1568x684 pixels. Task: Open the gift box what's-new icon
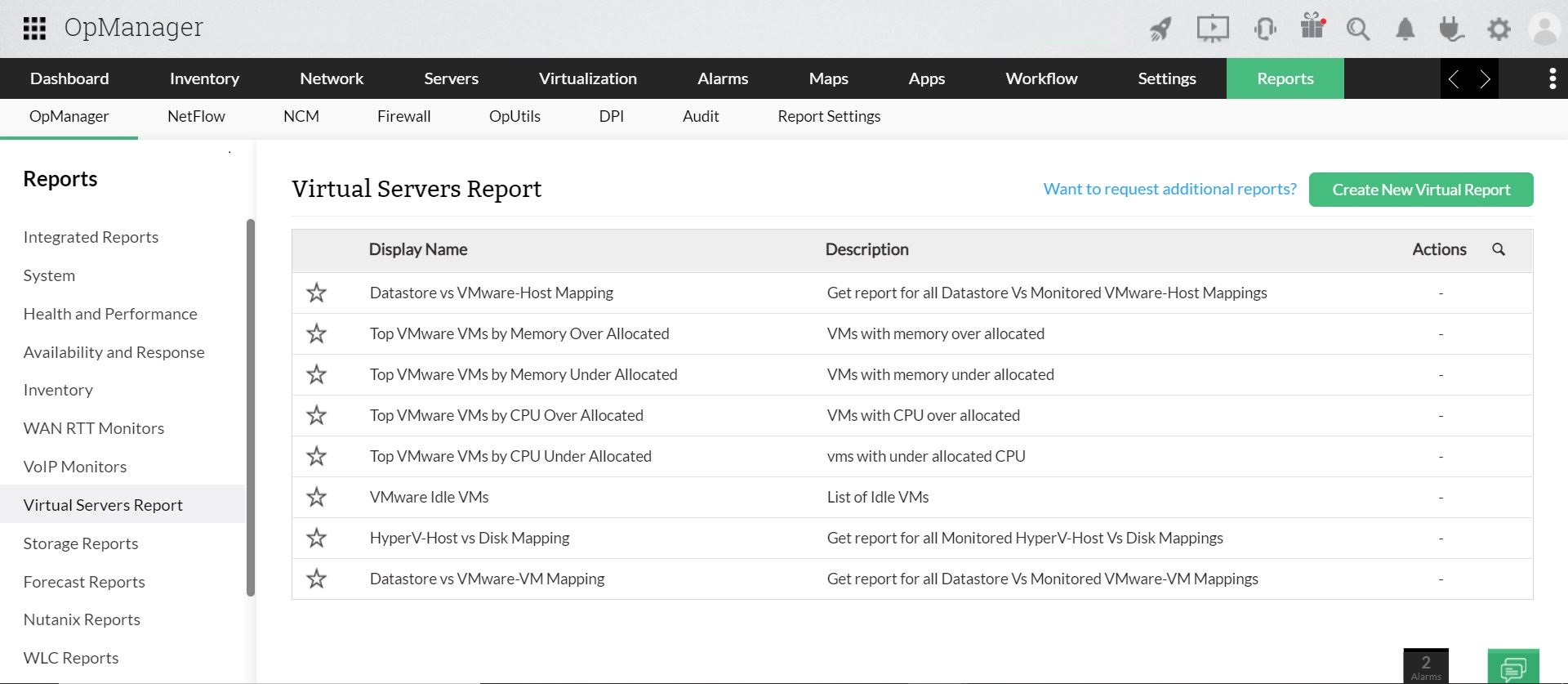pos(1312,27)
